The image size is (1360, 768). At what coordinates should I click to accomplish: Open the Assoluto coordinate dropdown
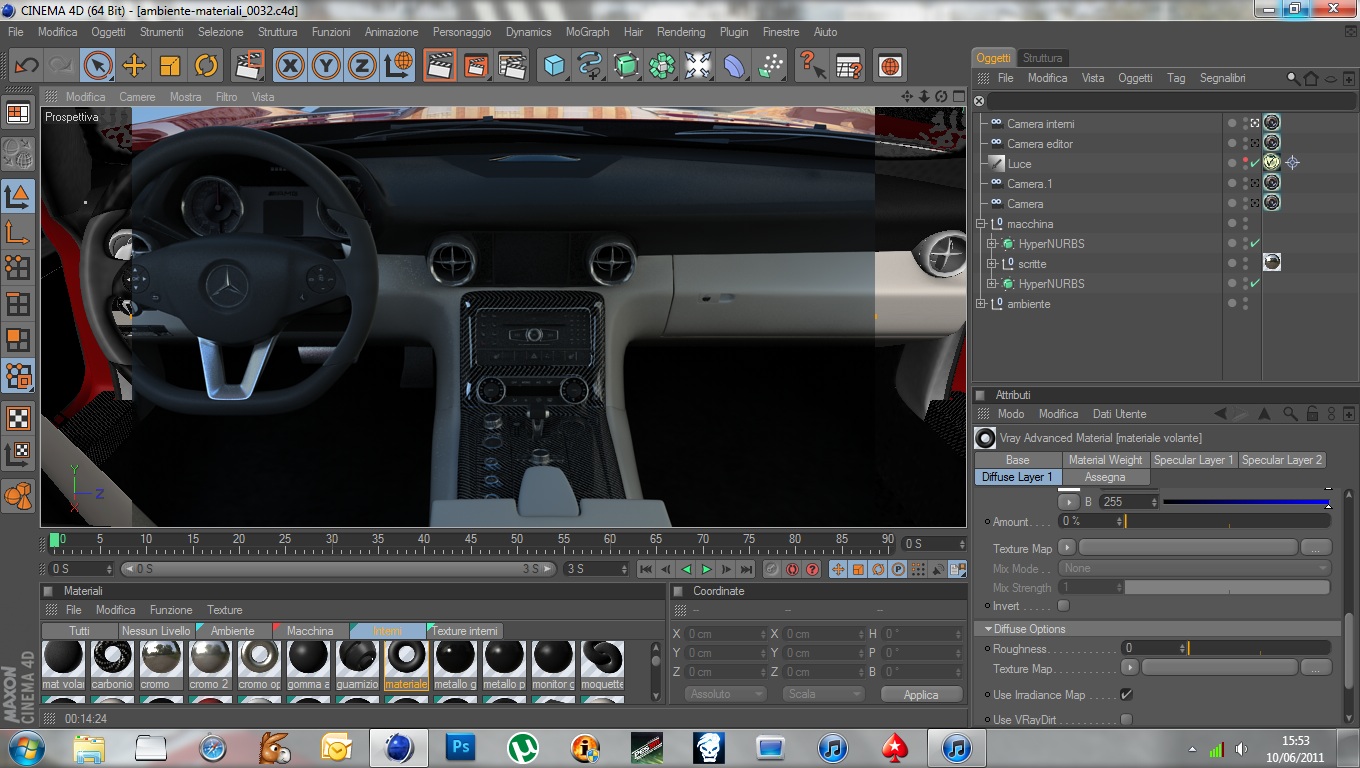pyautogui.click(x=725, y=694)
